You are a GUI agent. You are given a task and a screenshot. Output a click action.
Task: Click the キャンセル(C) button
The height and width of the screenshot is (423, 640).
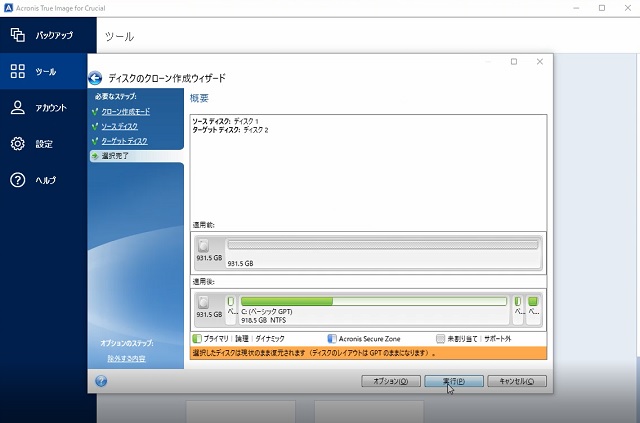(517, 381)
